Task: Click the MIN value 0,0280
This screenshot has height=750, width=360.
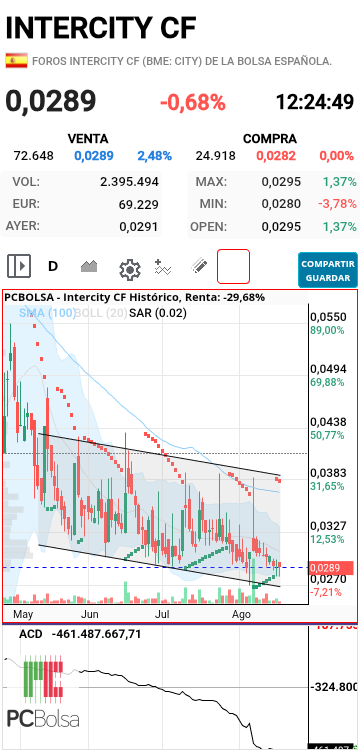Action: click(x=281, y=204)
